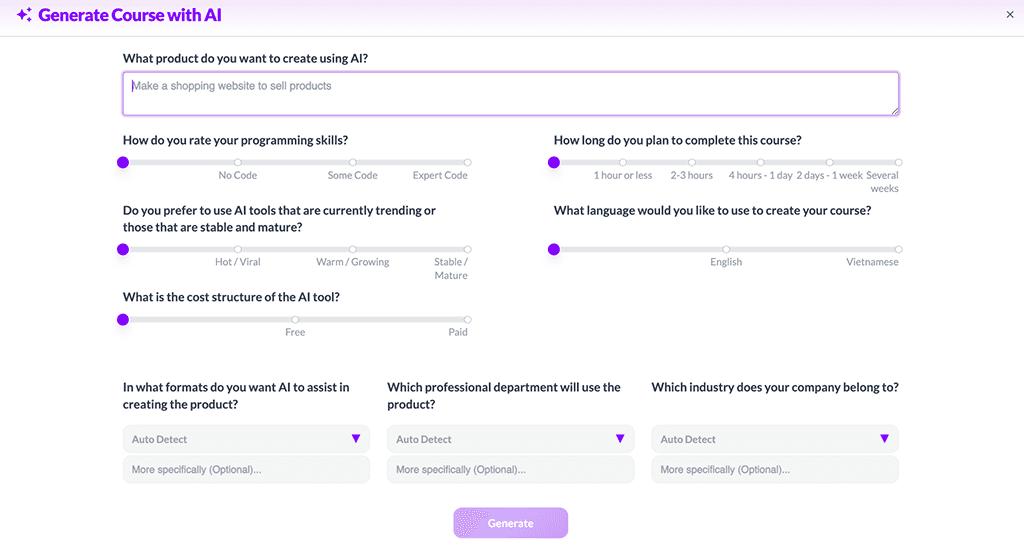The width and height of the screenshot is (1024, 557).
Task: Expand the professional department dropdown
Action: pos(510,439)
